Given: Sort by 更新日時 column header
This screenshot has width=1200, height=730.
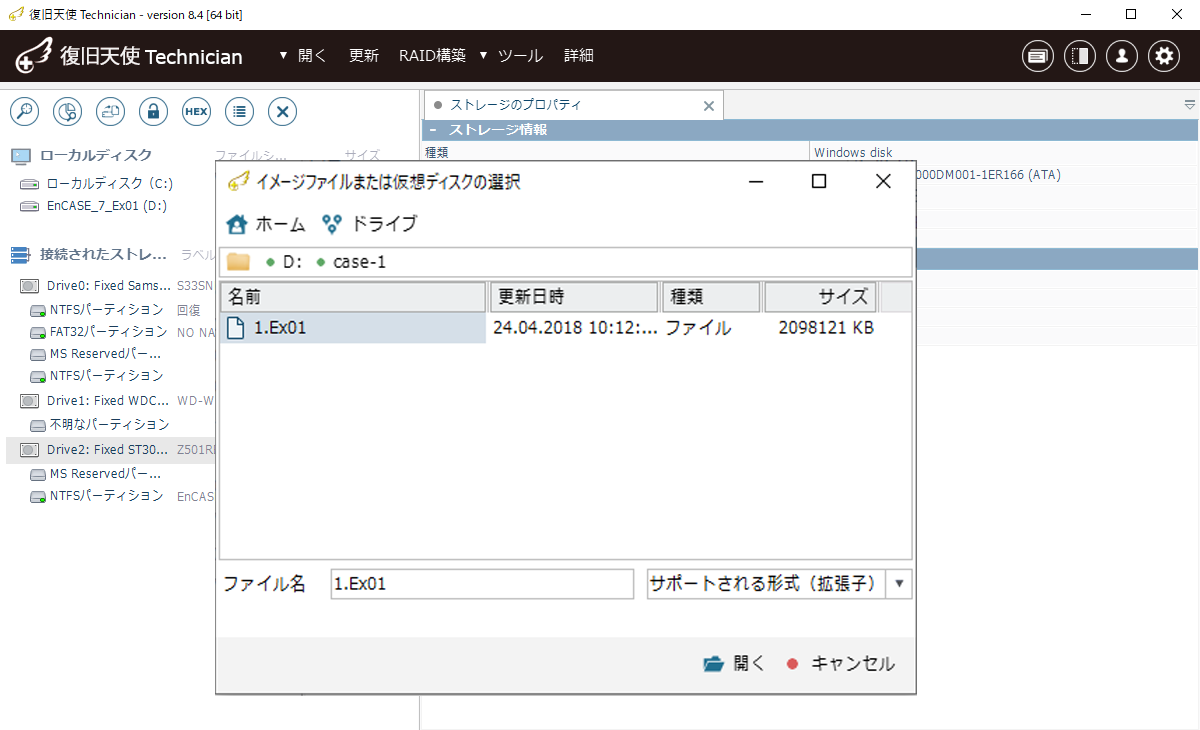Looking at the screenshot, I should (x=574, y=297).
